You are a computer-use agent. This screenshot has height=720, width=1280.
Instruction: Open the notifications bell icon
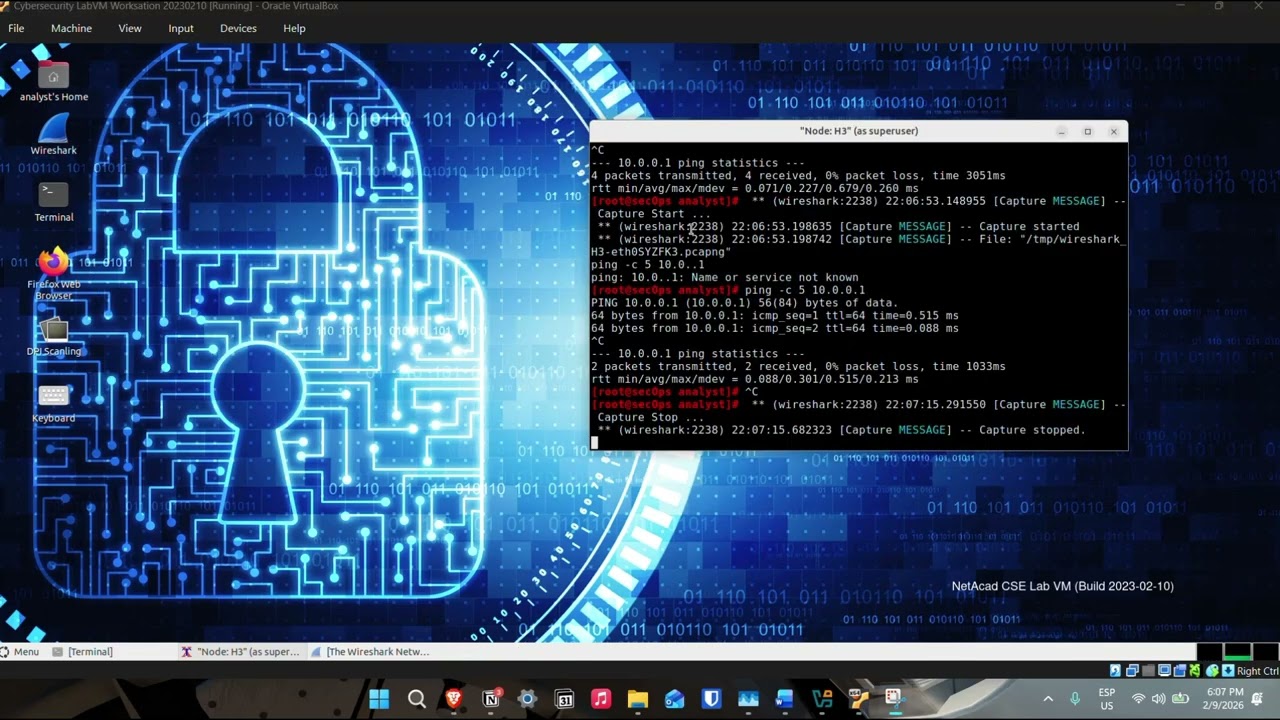[1258, 699]
